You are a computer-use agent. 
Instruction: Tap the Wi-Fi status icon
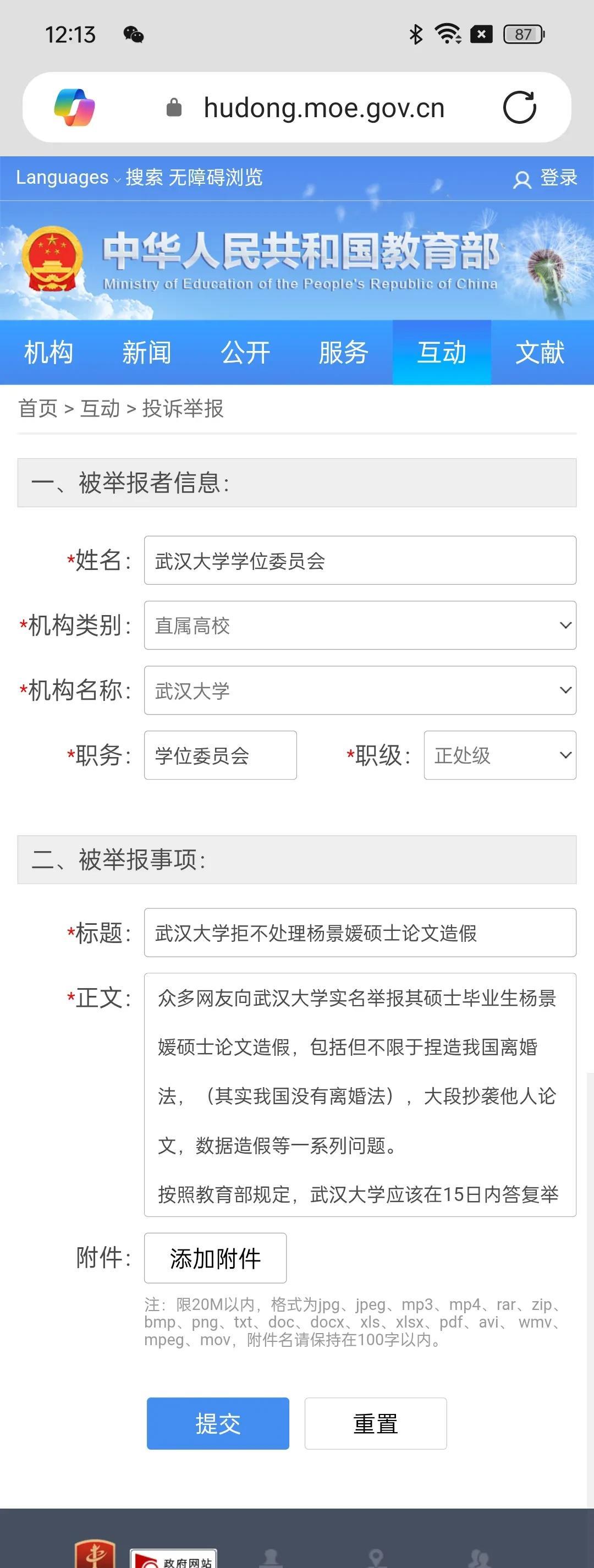tap(447, 34)
